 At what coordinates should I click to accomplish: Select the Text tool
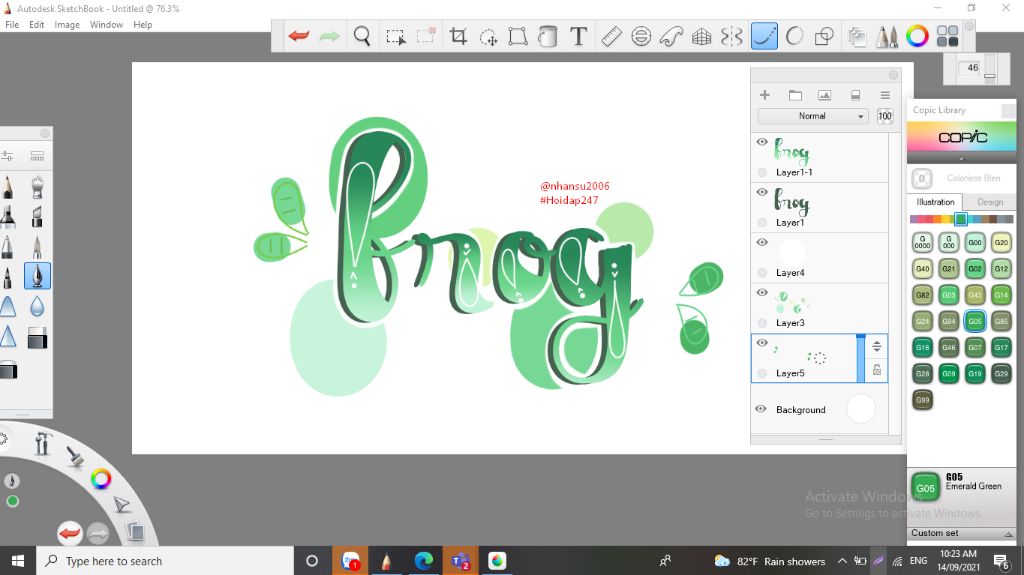578,37
